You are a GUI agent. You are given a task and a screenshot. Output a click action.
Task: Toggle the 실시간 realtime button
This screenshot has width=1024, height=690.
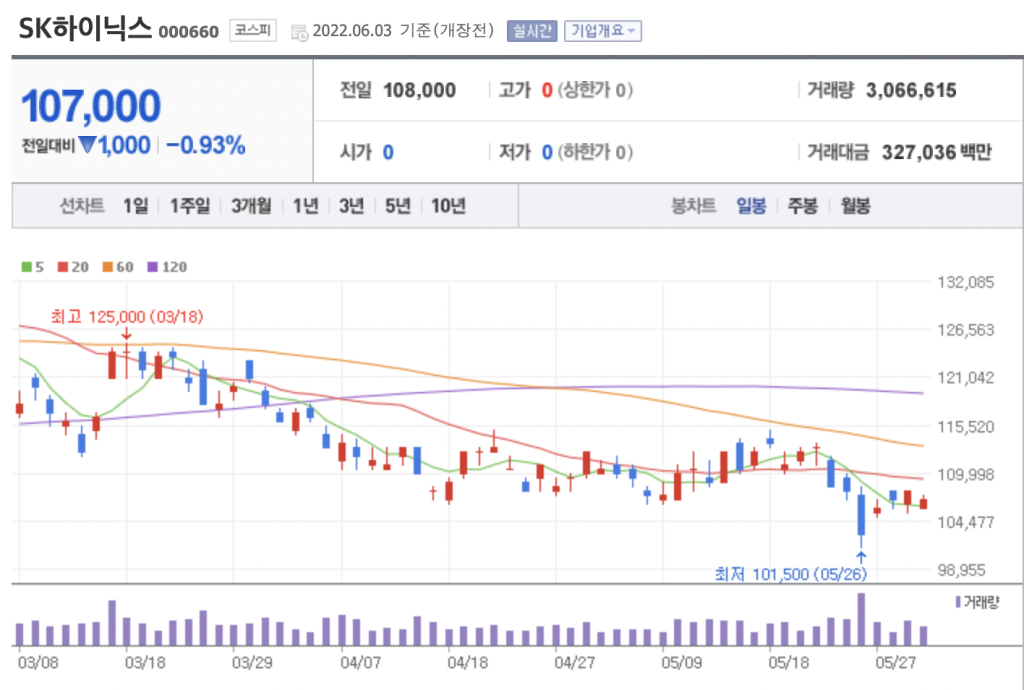[x=531, y=31]
